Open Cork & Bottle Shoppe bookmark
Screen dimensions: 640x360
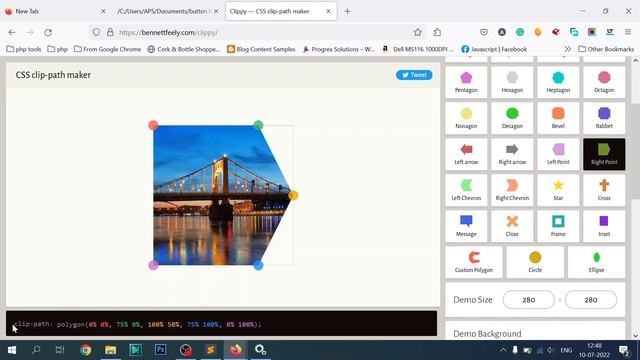(183, 49)
